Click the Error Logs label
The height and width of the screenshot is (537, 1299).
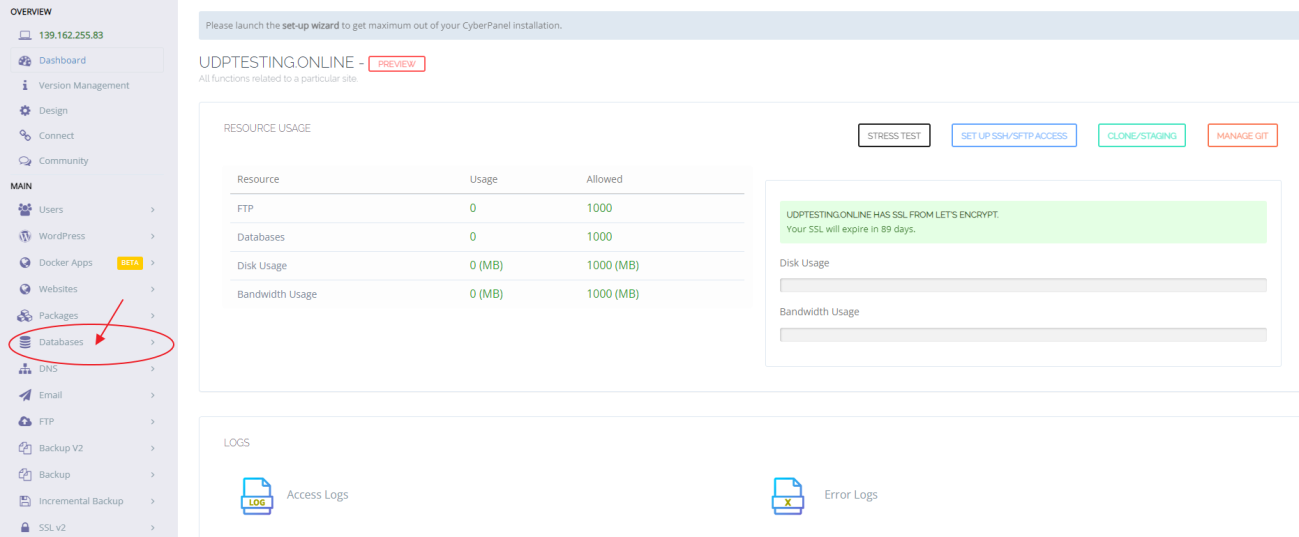click(x=851, y=495)
